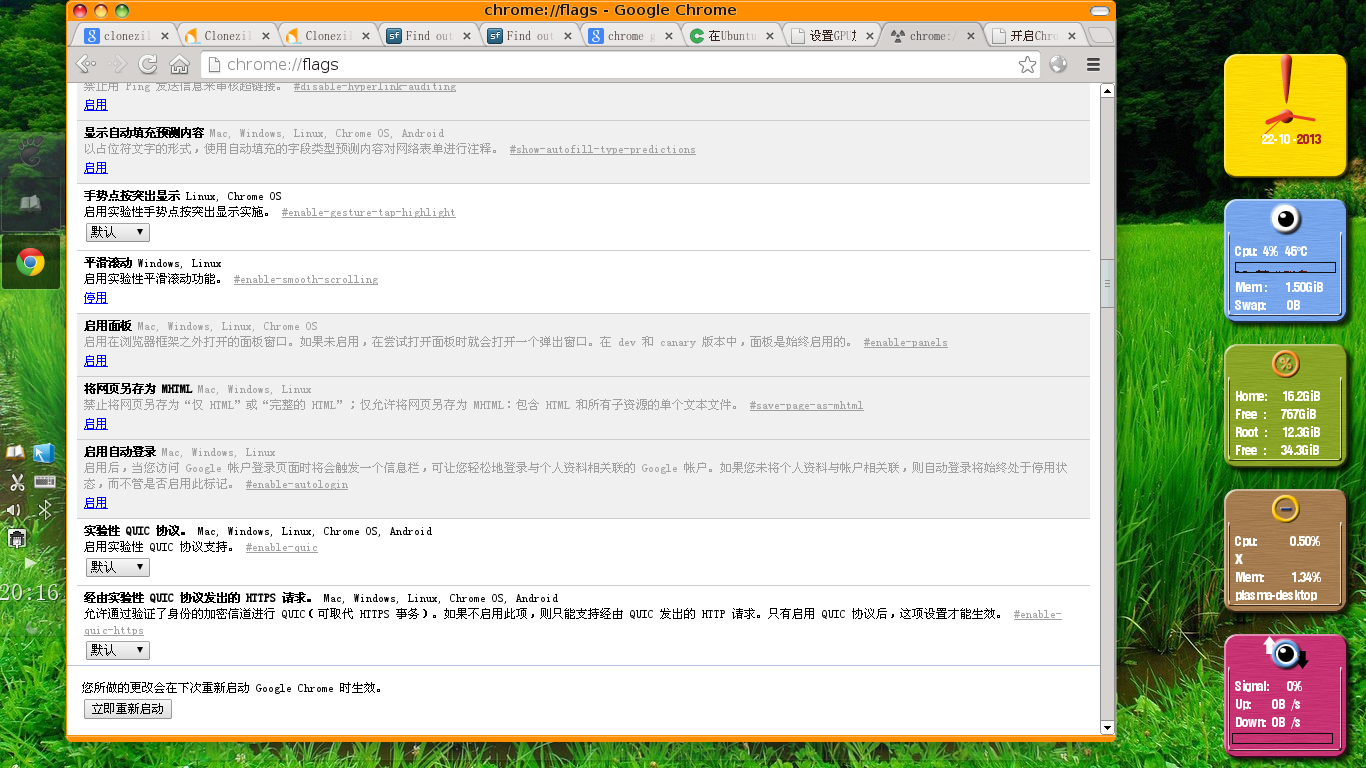This screenshot has width=1366, height=768.
Task: Follow #save-page-as-mhtml anchor link
Action: click(x=806, y=406)
